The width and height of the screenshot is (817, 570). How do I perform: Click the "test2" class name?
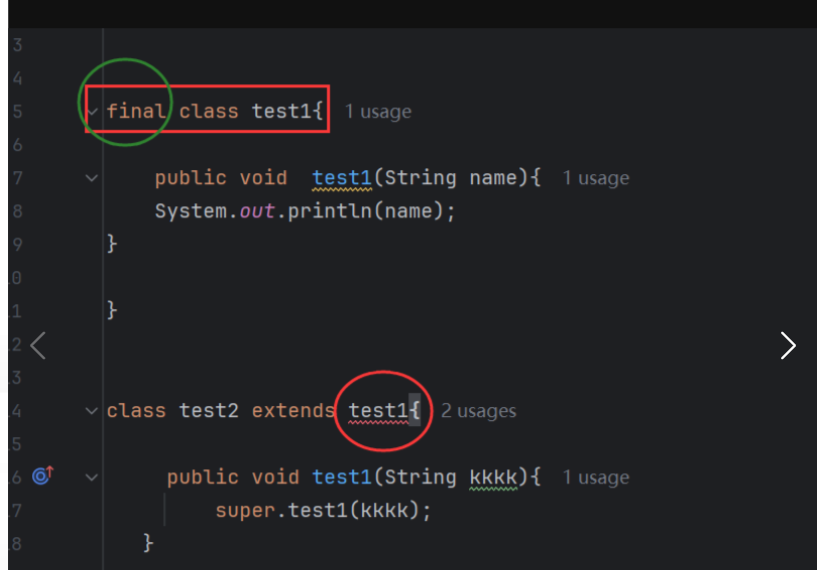(209, 410)
